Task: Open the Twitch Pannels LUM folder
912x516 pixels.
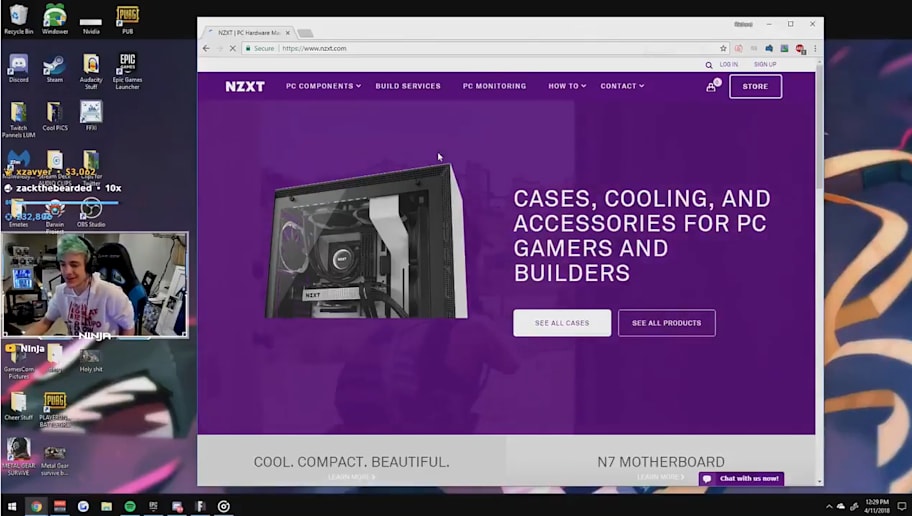Action: [x=18, y=119]
